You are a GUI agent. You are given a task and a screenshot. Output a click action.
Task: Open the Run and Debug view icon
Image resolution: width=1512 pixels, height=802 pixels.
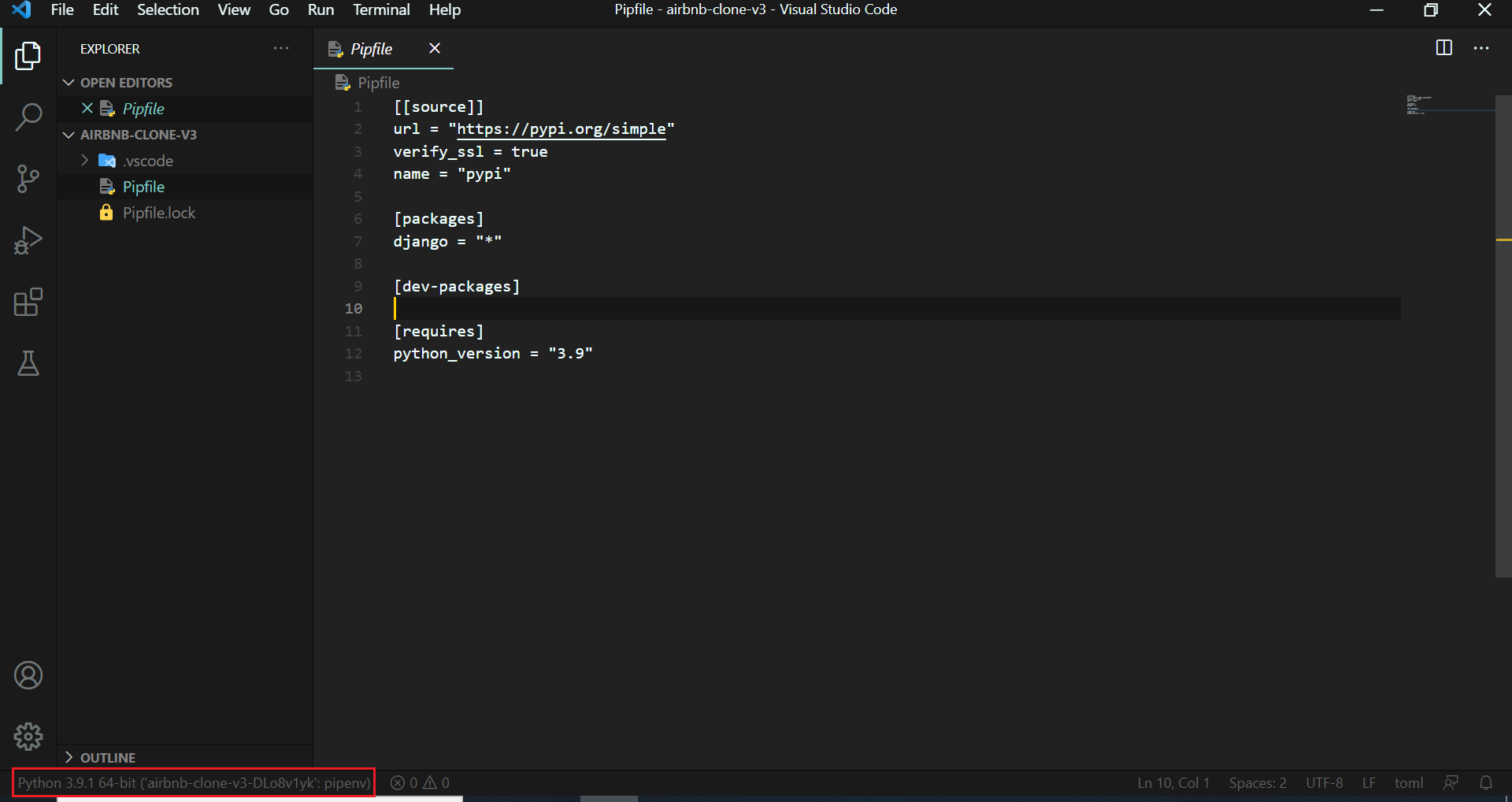click(x=28, y=240)
